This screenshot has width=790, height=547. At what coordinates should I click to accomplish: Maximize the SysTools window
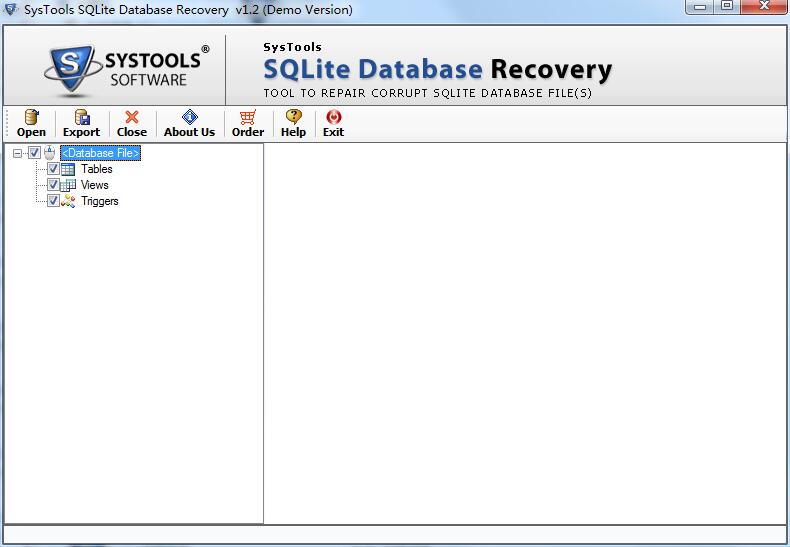727,7
